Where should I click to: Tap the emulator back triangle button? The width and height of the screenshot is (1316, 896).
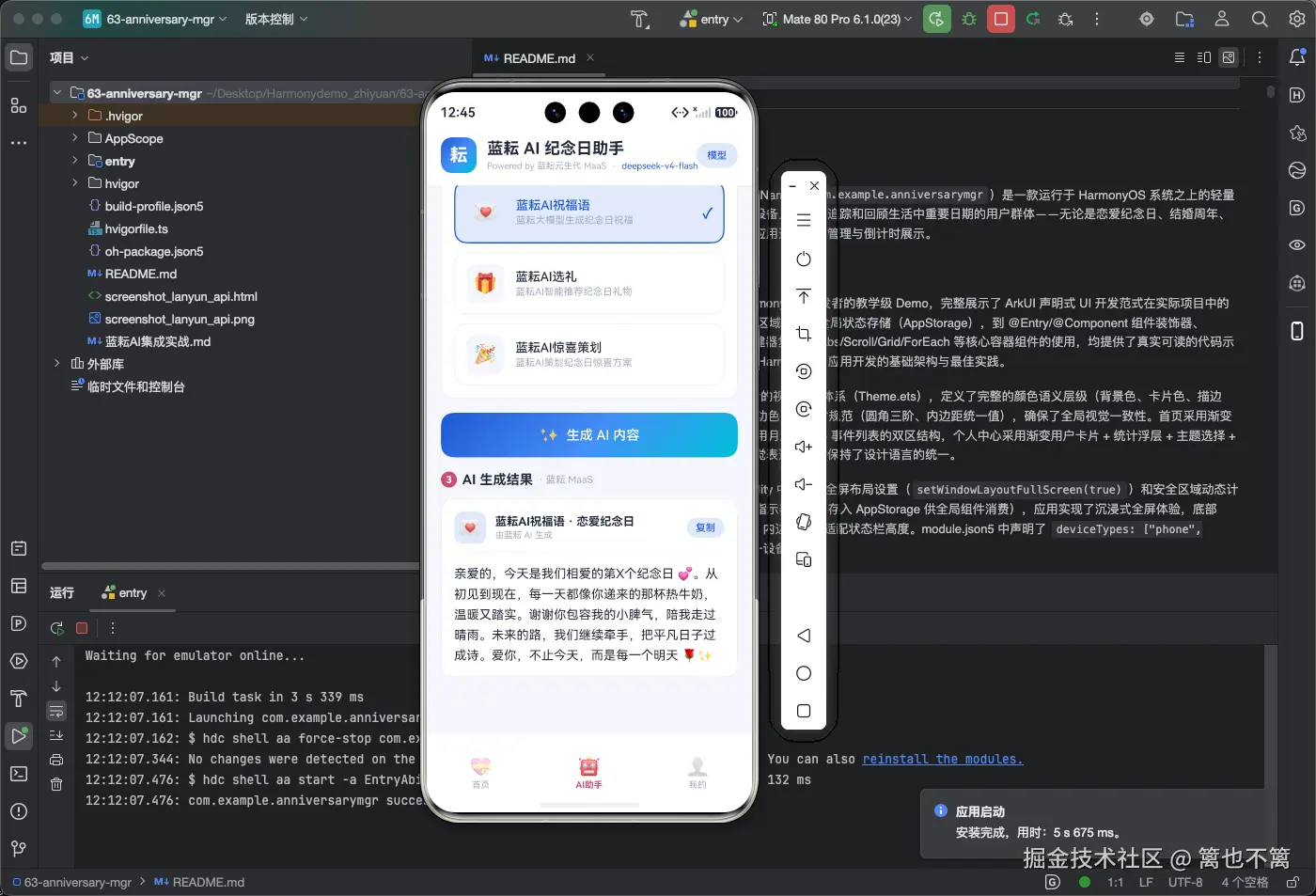pos(804,636)
